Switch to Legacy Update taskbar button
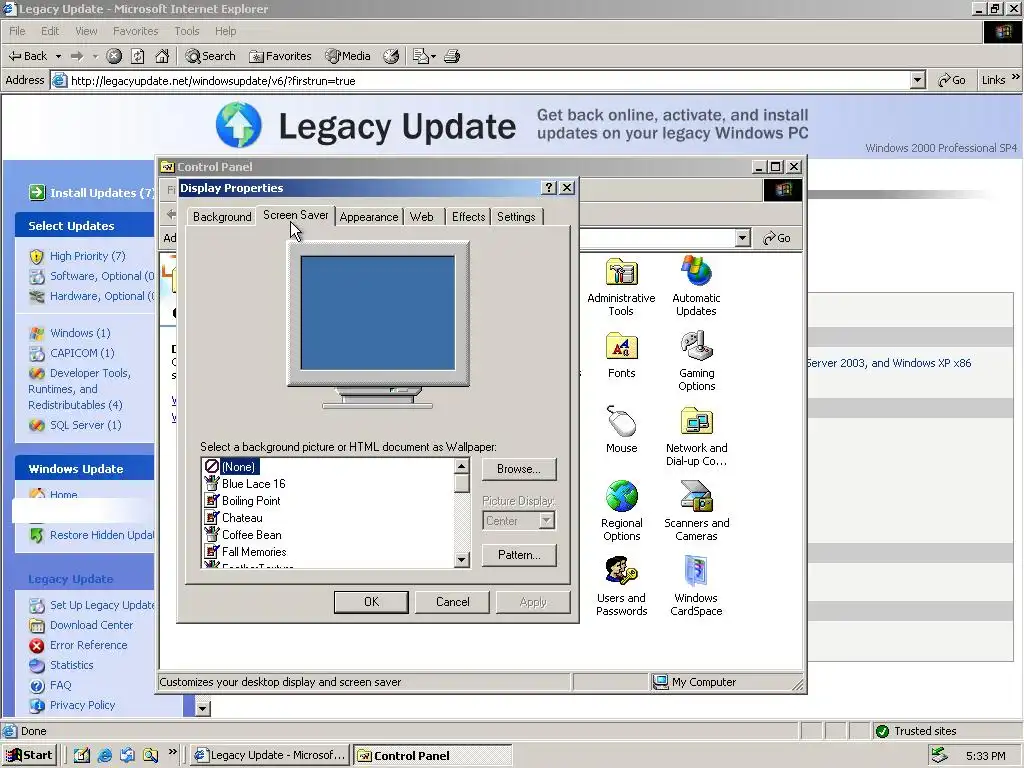 pyautogui.click(x=270, y=755)
